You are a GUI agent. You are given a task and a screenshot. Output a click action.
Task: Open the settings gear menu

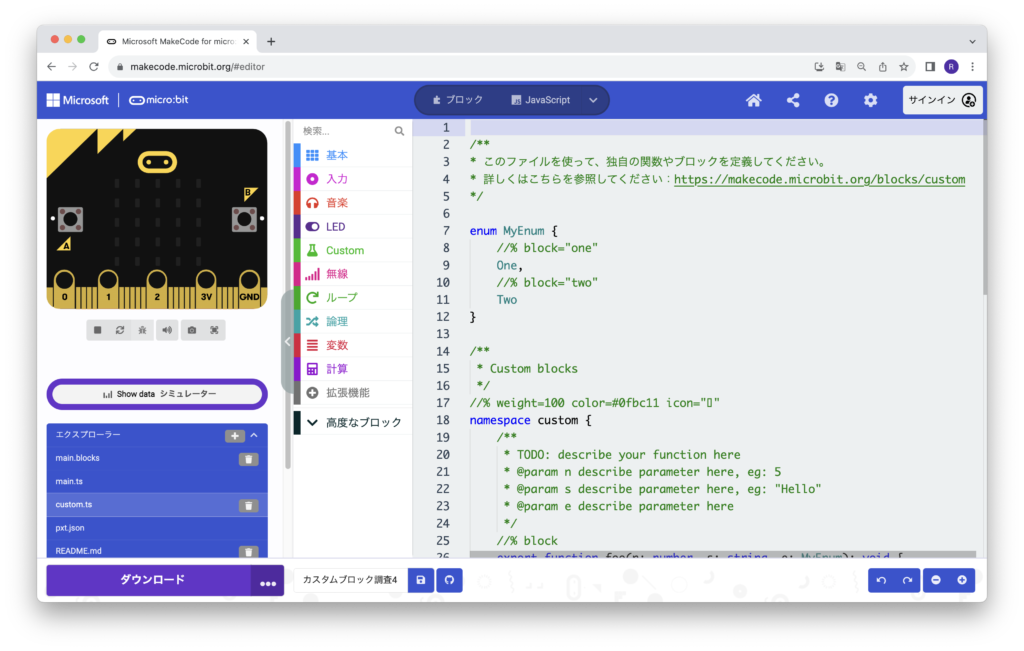click(870, 100)
